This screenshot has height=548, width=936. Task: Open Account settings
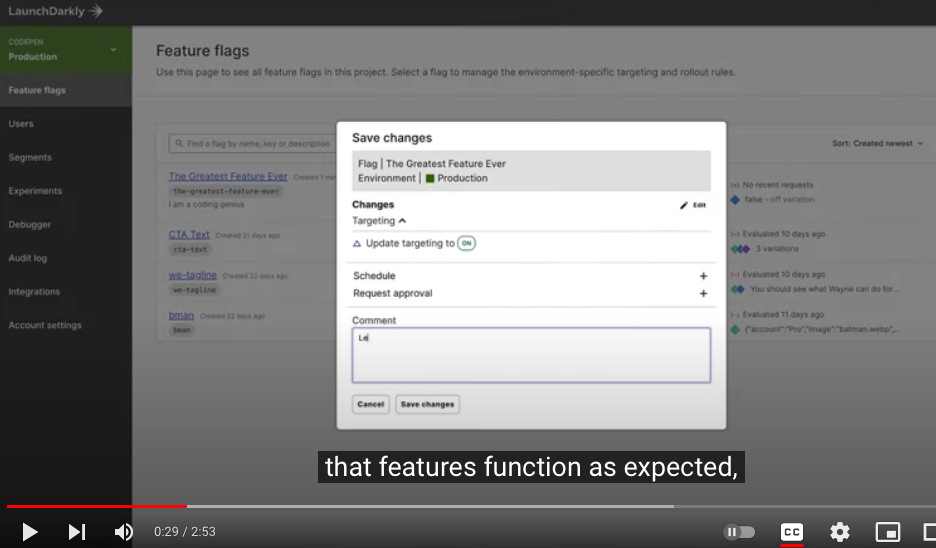coord(45,325)
